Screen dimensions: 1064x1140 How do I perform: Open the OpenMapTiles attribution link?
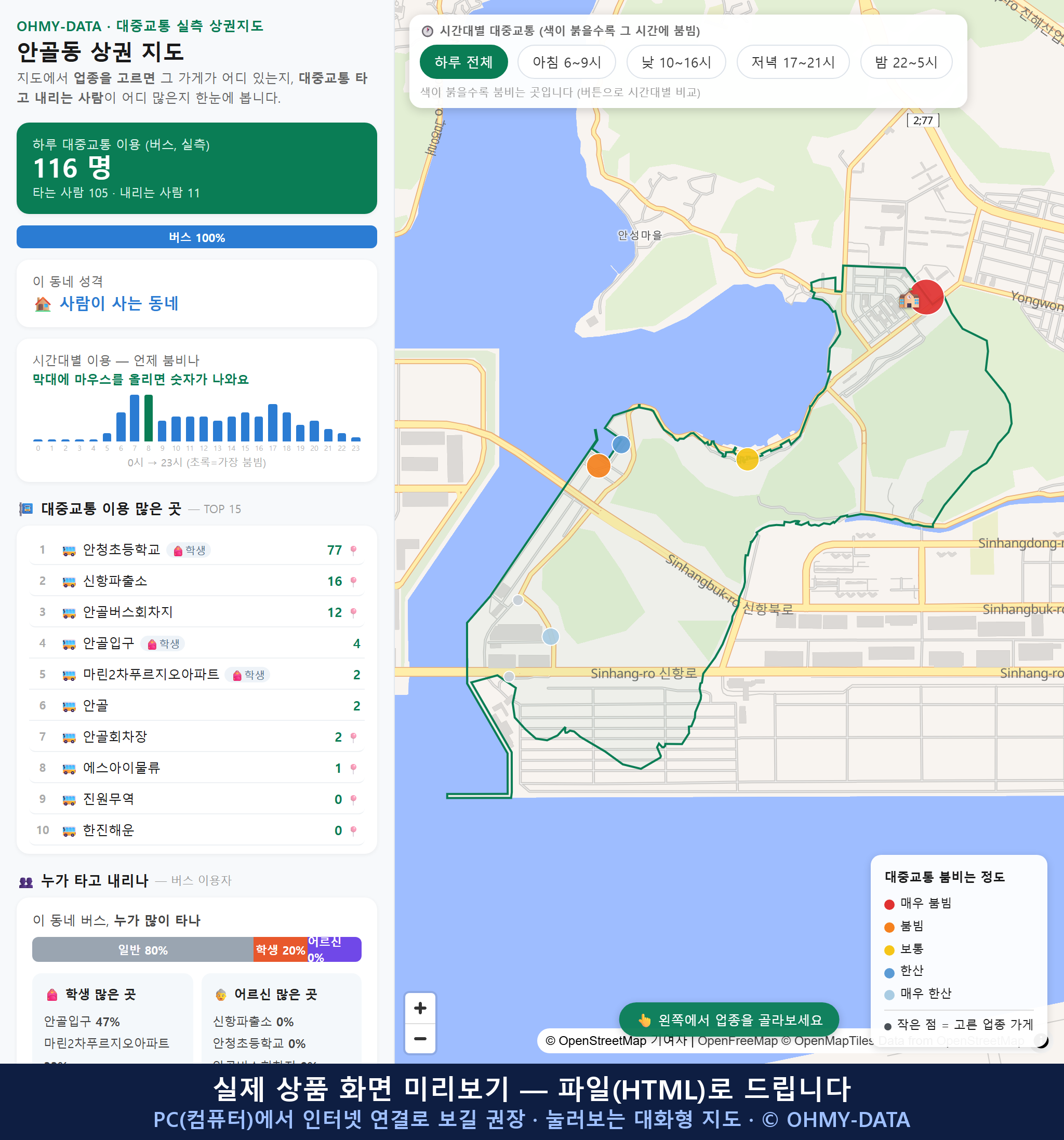coord(828,1041)
